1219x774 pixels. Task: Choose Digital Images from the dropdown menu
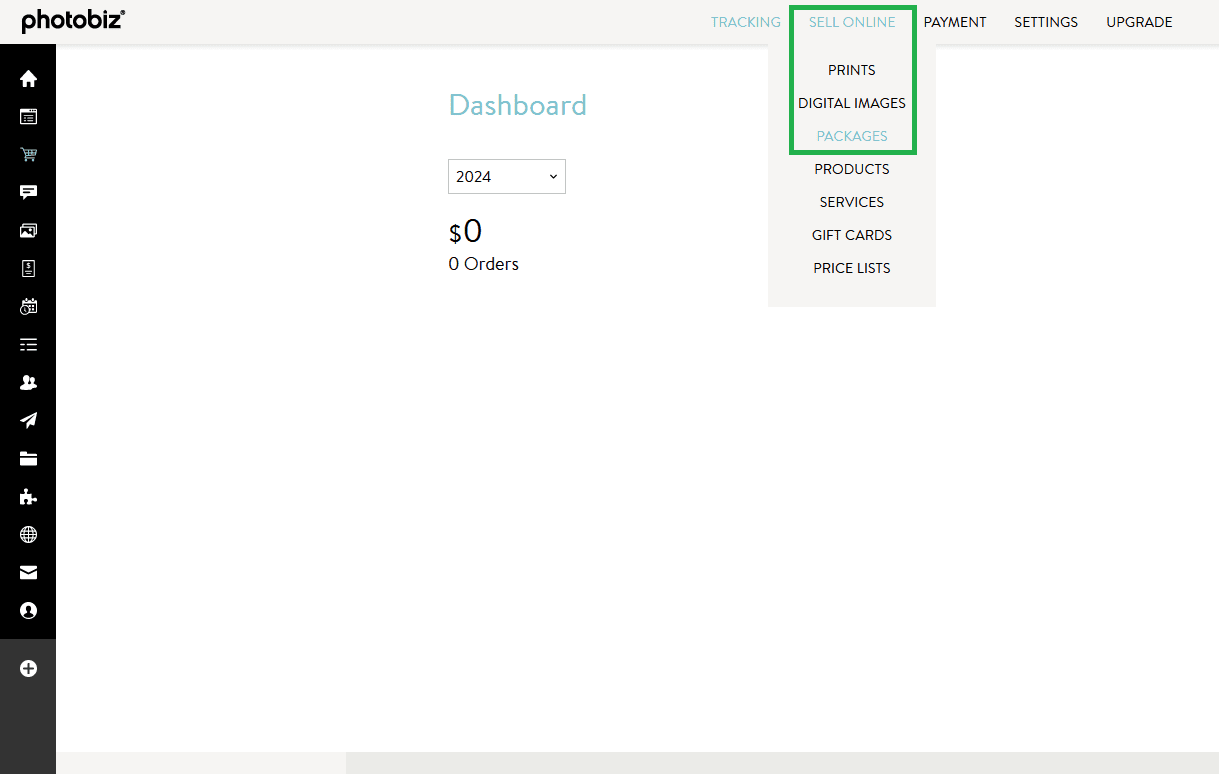[x=852, y=103]
